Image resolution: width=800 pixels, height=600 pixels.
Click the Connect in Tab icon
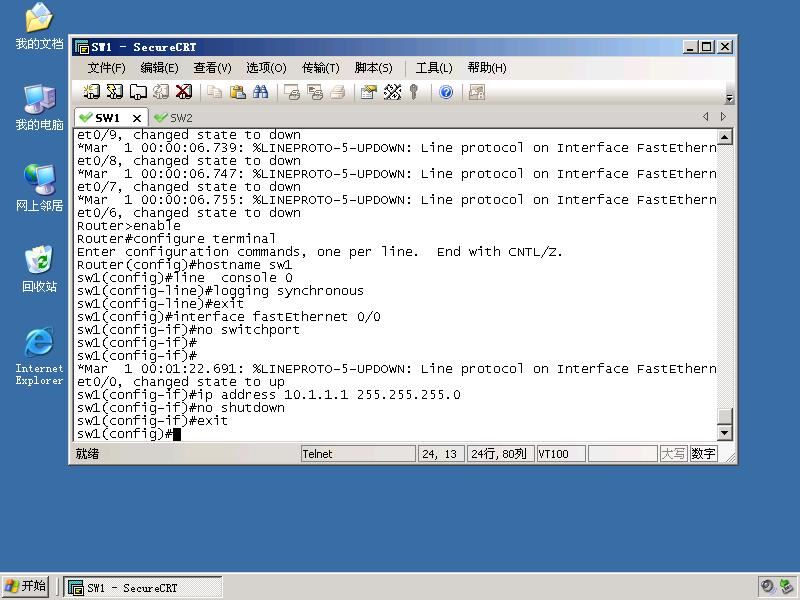[x=138, y=92]
